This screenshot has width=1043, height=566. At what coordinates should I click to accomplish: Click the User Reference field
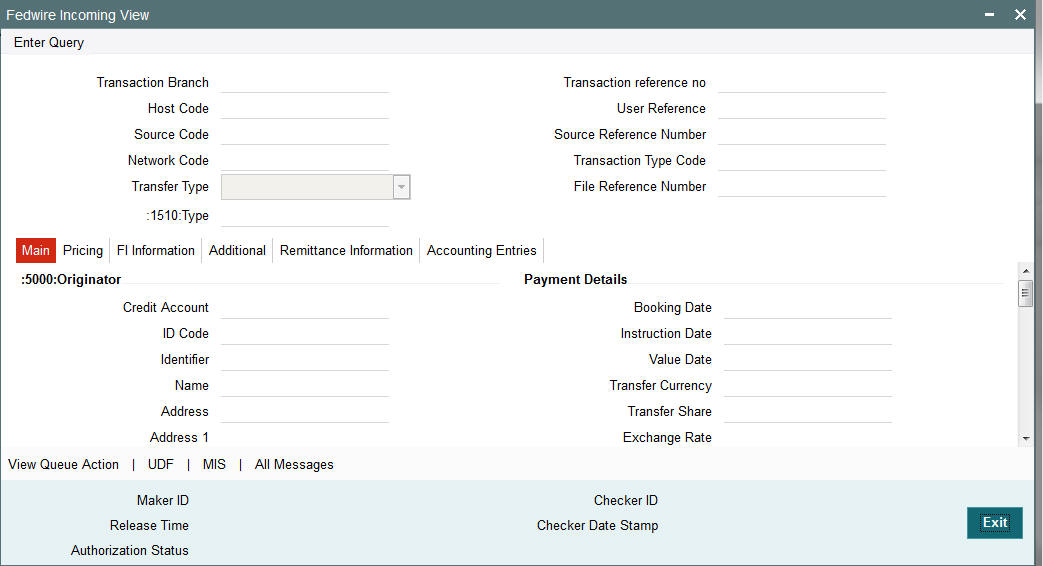(802, 109)
